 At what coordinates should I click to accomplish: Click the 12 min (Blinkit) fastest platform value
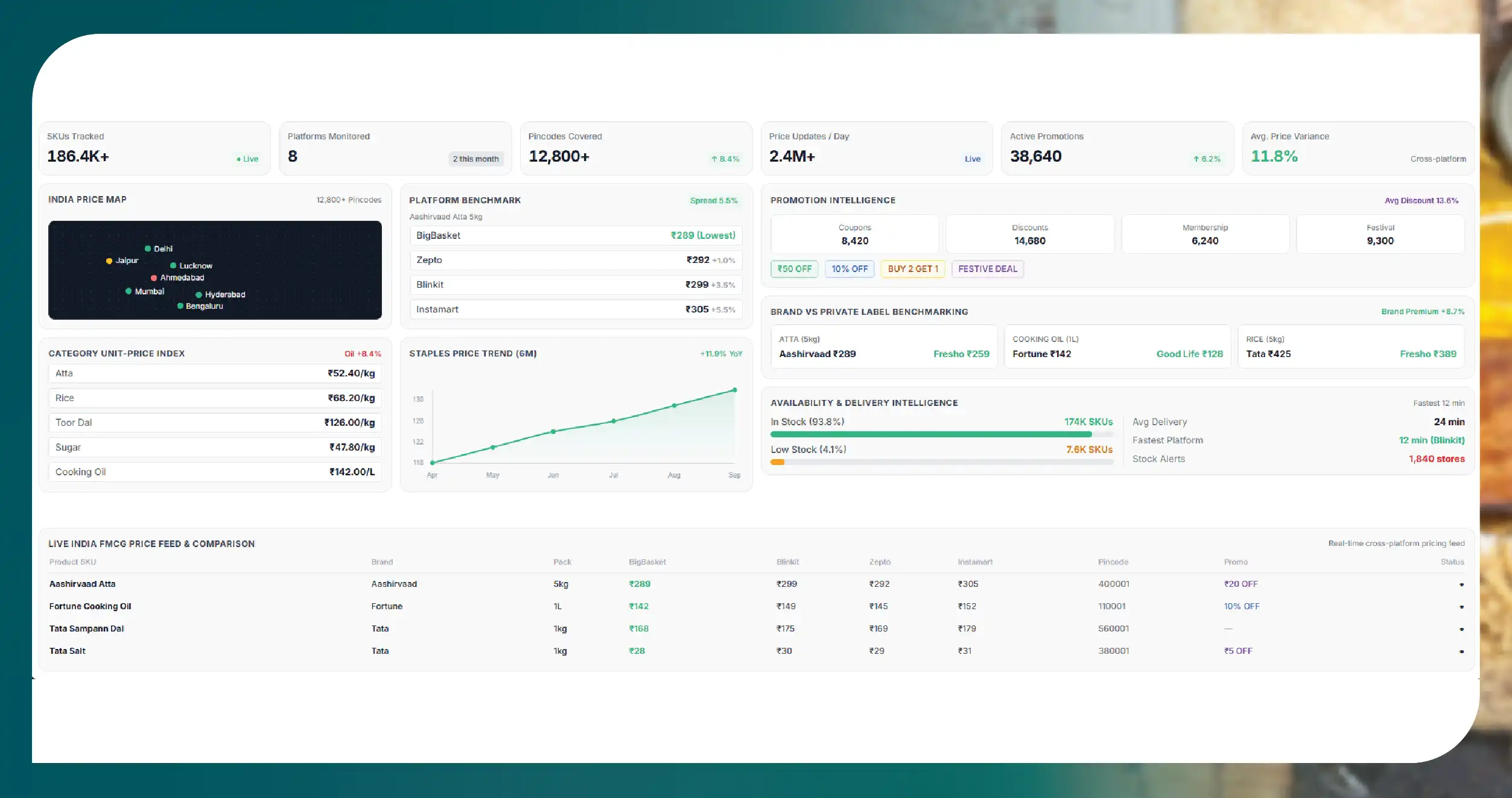coord(1432,440)
